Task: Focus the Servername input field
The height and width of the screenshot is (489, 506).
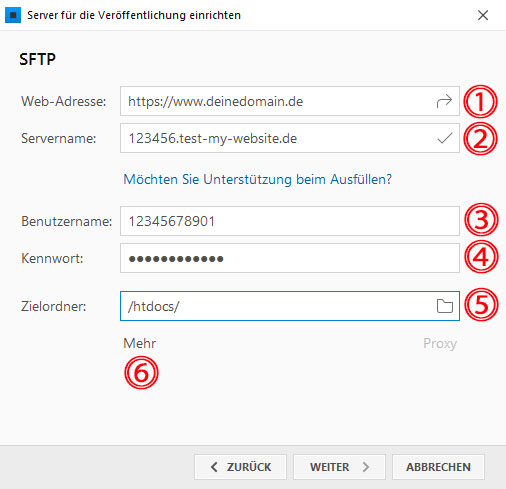Action: pos(290,138)
